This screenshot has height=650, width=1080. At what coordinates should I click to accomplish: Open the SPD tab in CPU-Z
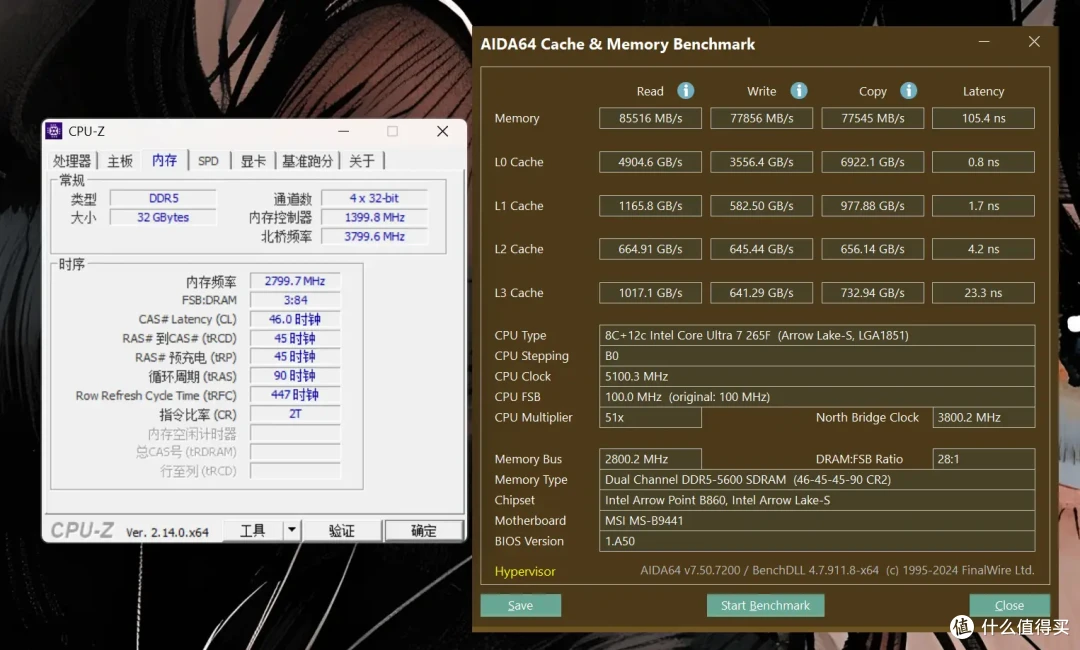[x=208, y=161]
